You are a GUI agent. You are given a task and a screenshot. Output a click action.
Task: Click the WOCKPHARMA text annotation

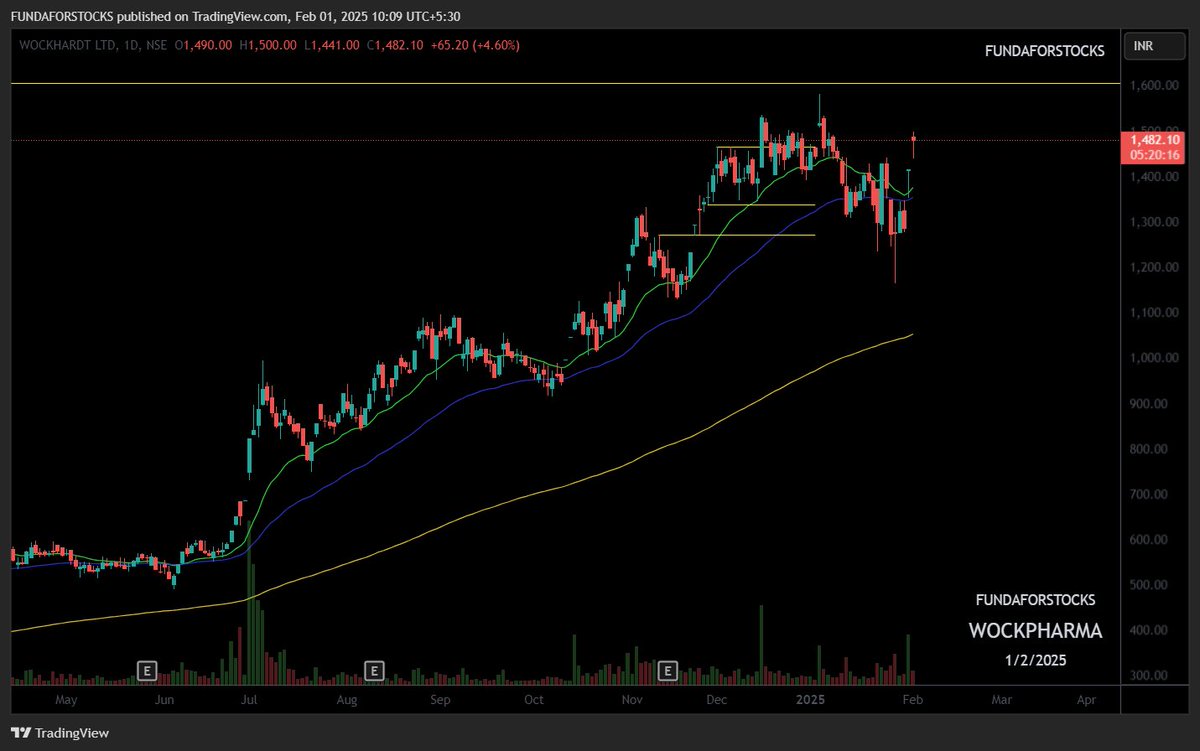pos(1035,631)
